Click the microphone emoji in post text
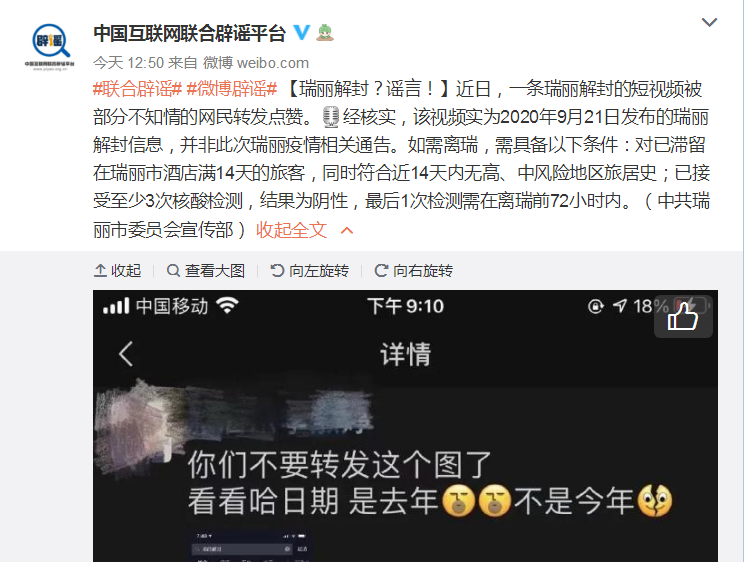This screenshot has height=562, width=744. [x=331, y=117]
